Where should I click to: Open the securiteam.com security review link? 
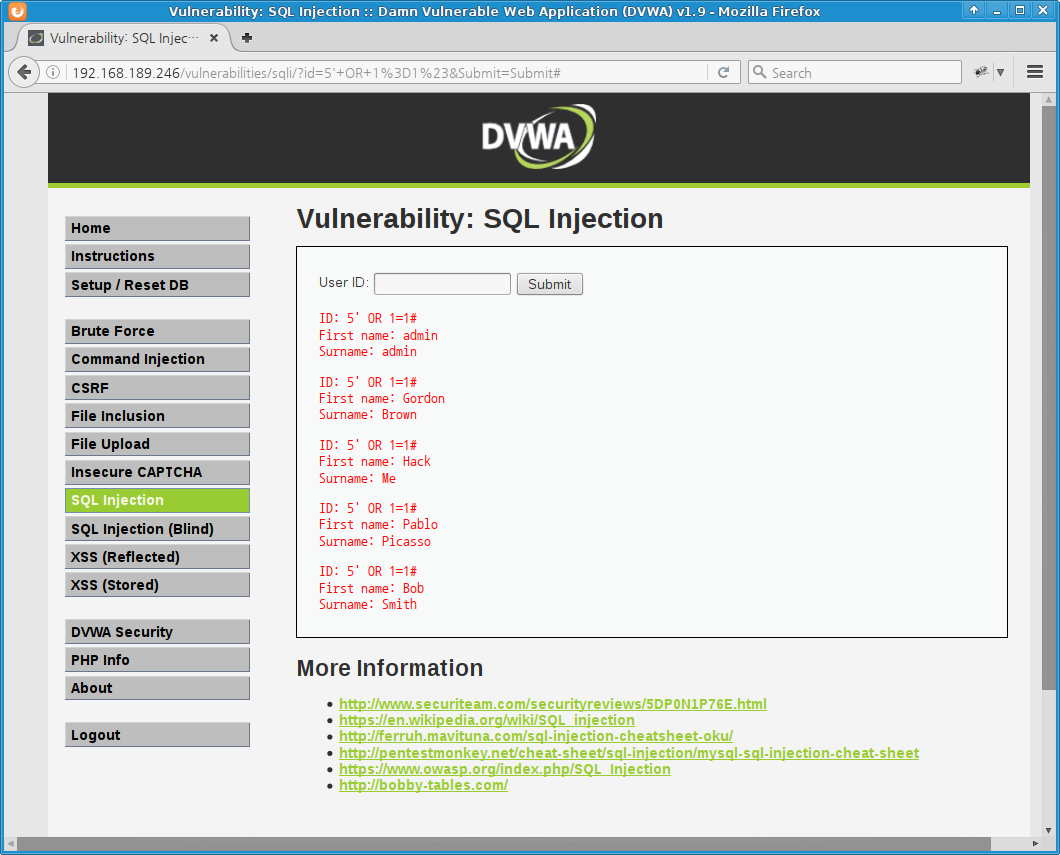point(552,704)
